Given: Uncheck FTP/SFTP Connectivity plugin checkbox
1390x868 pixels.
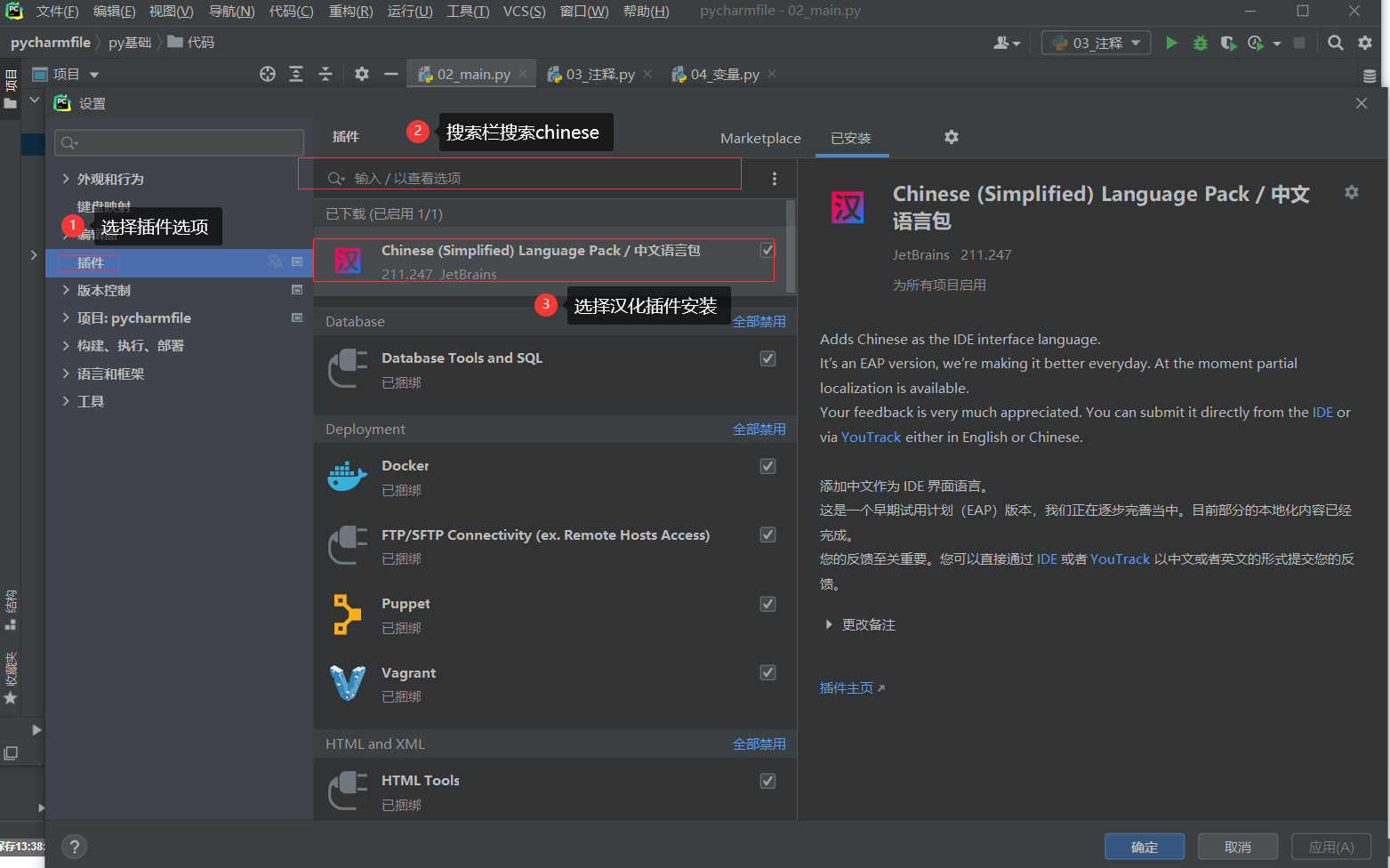Looking at the screenshot, I should point(767,534).
